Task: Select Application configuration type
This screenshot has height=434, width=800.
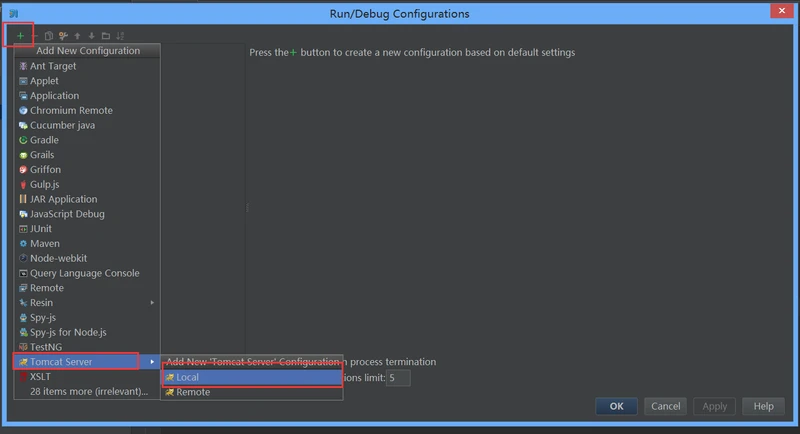Action: pyautogui.click(x=87, y=95)
